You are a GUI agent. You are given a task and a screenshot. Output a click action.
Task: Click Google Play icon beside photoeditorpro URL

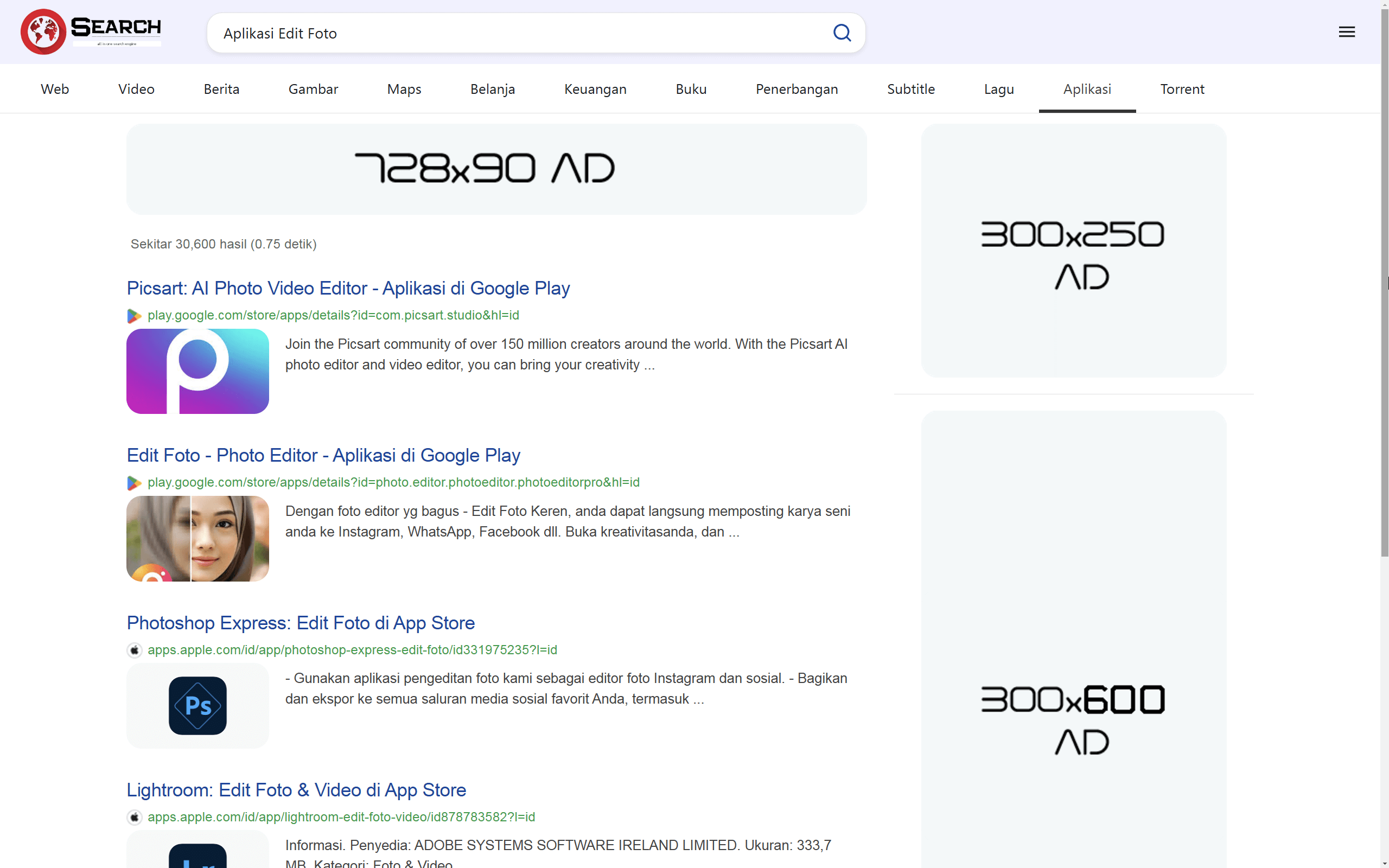click(135, 483)
